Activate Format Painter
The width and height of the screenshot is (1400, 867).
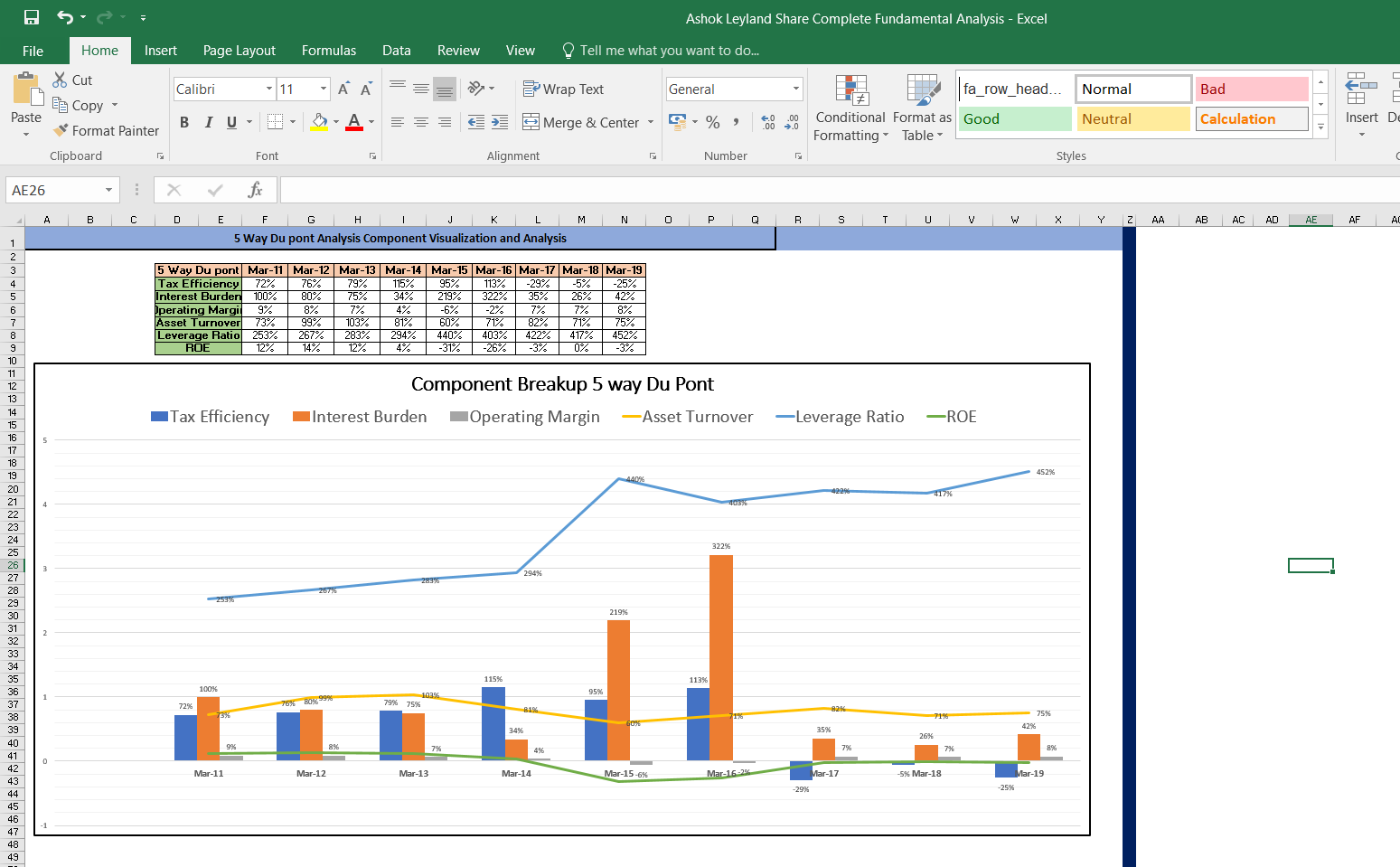[106, 131]
